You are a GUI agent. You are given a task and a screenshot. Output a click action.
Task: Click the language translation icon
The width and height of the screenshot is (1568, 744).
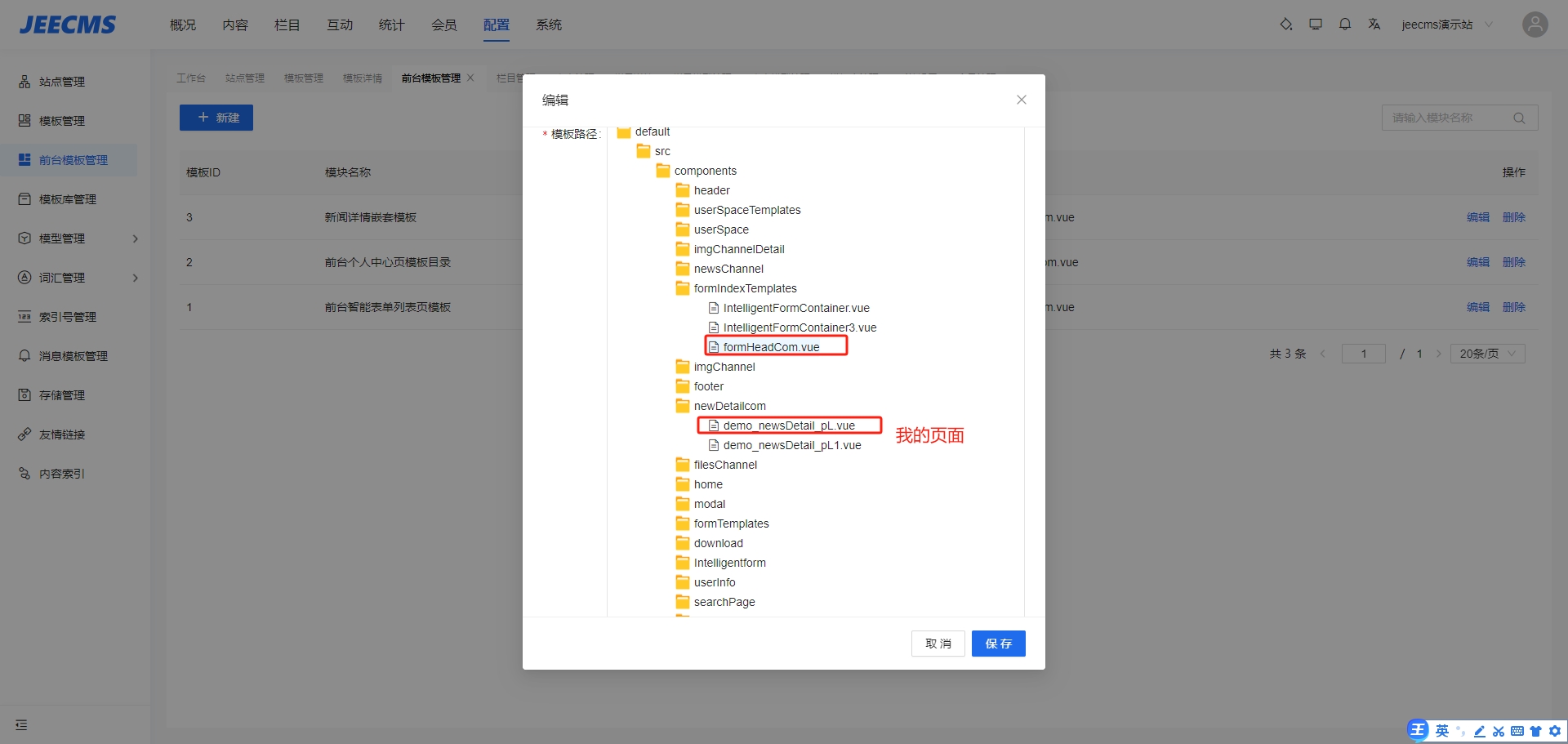point(1374,25)
